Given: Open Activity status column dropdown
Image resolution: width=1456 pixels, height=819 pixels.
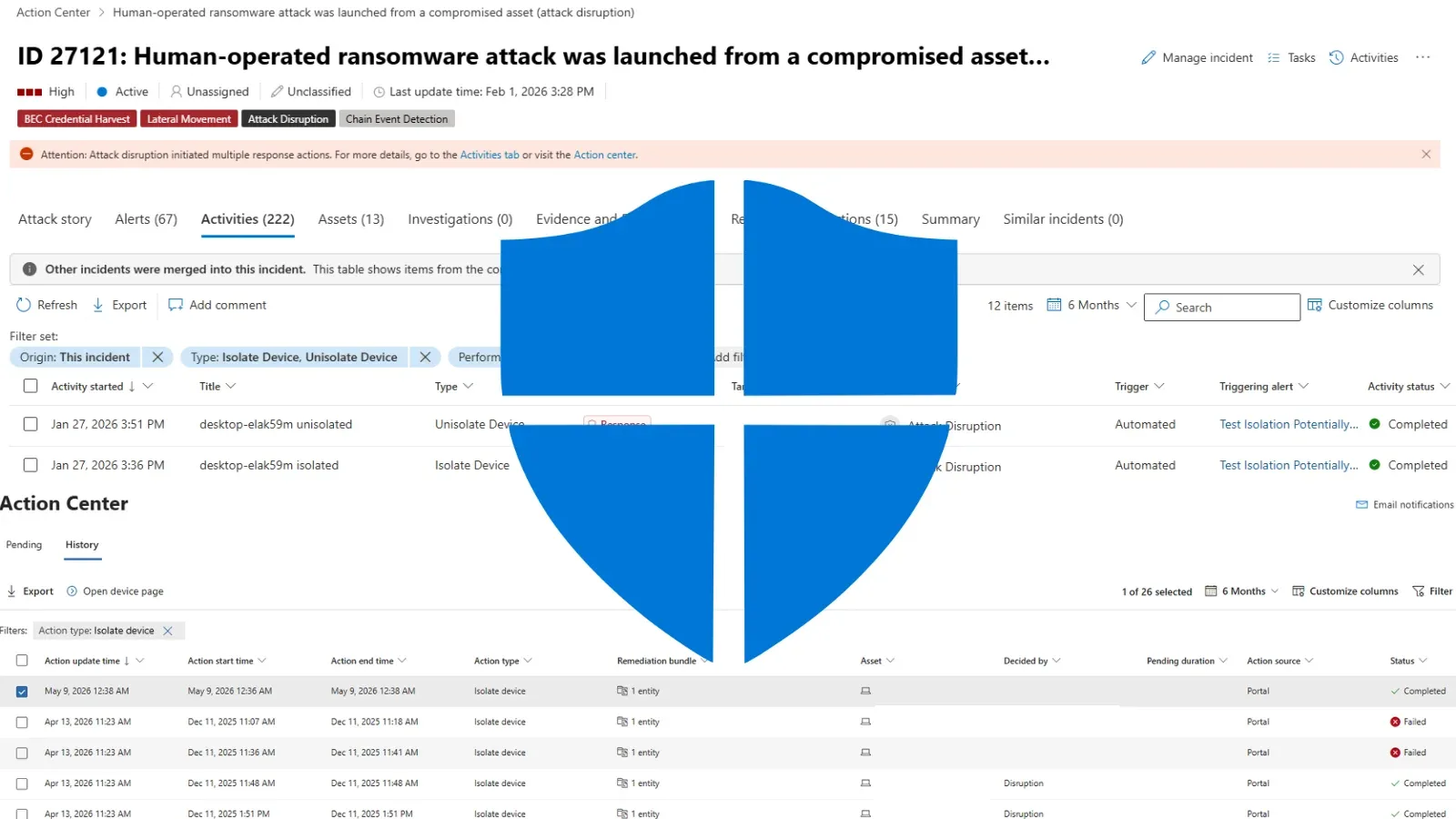Looking at the screenshot, I should pos(1444,386).
